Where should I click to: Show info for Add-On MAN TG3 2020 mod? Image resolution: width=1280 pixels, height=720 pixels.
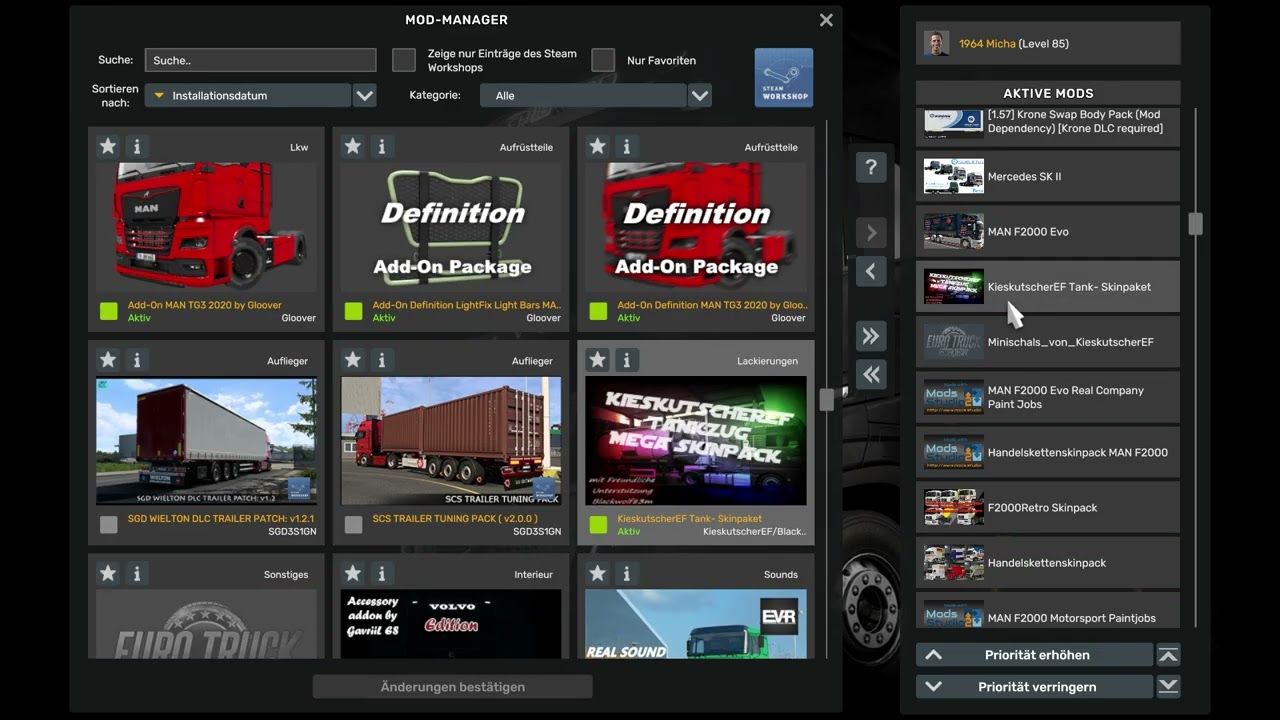(x=137, y=147)
